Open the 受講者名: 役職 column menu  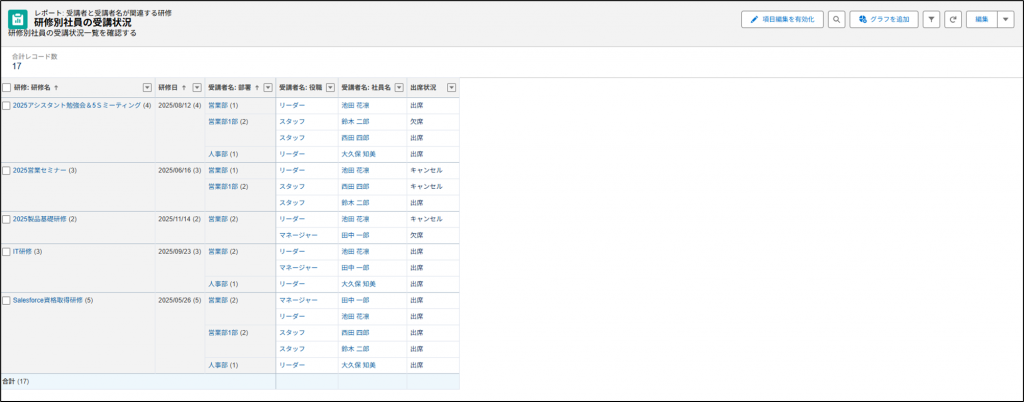pos(331,87)
